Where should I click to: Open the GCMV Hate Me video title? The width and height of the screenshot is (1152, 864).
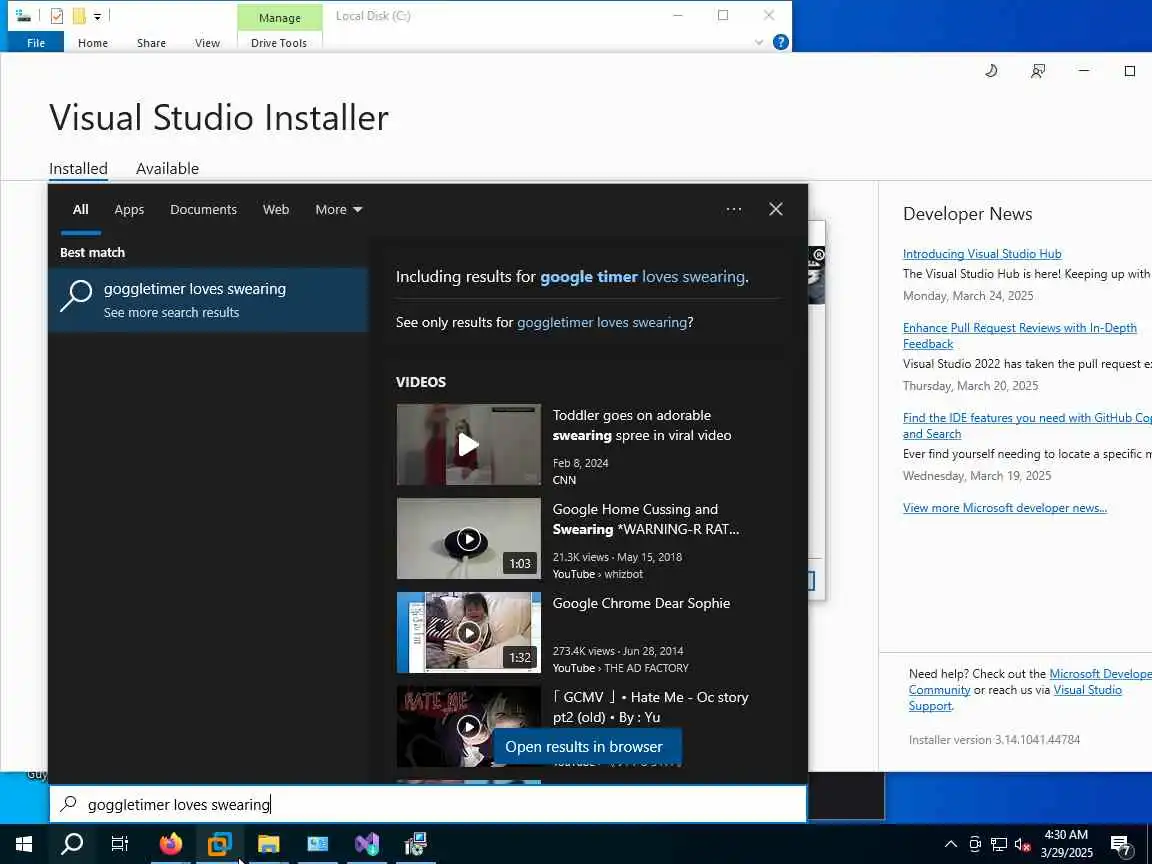[x=650, y=707]
